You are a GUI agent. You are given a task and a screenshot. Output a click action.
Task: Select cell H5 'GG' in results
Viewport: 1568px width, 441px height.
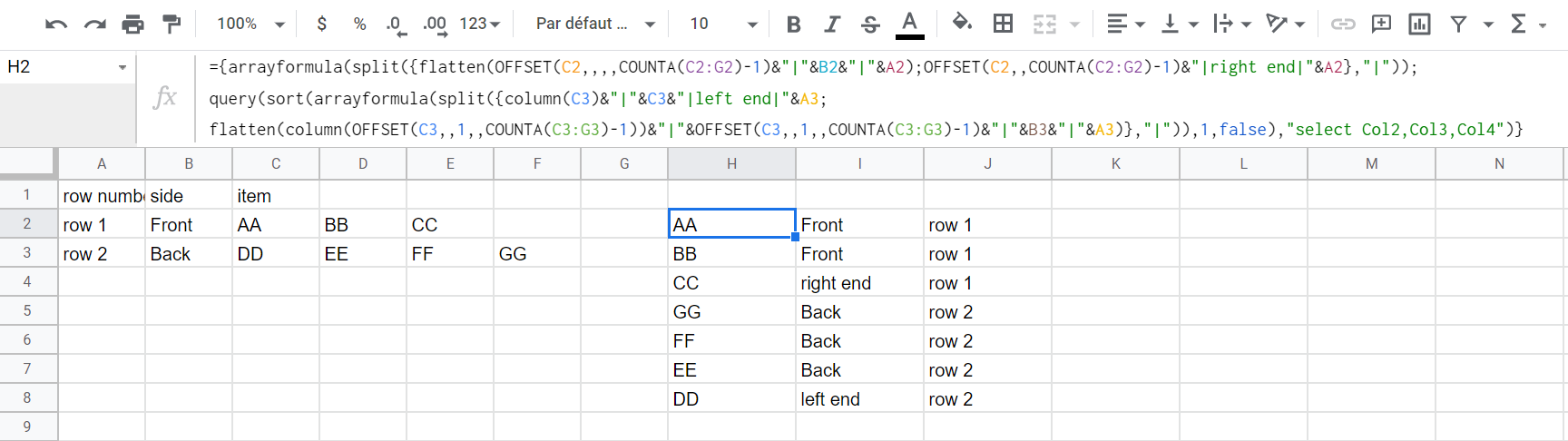tap(731, 312)
